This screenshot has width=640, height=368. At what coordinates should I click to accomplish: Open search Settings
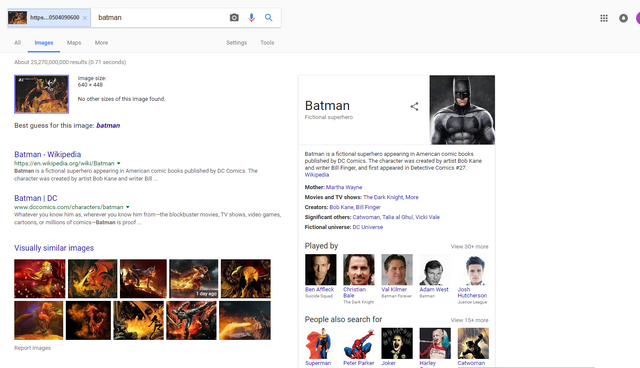pos(237,42)
